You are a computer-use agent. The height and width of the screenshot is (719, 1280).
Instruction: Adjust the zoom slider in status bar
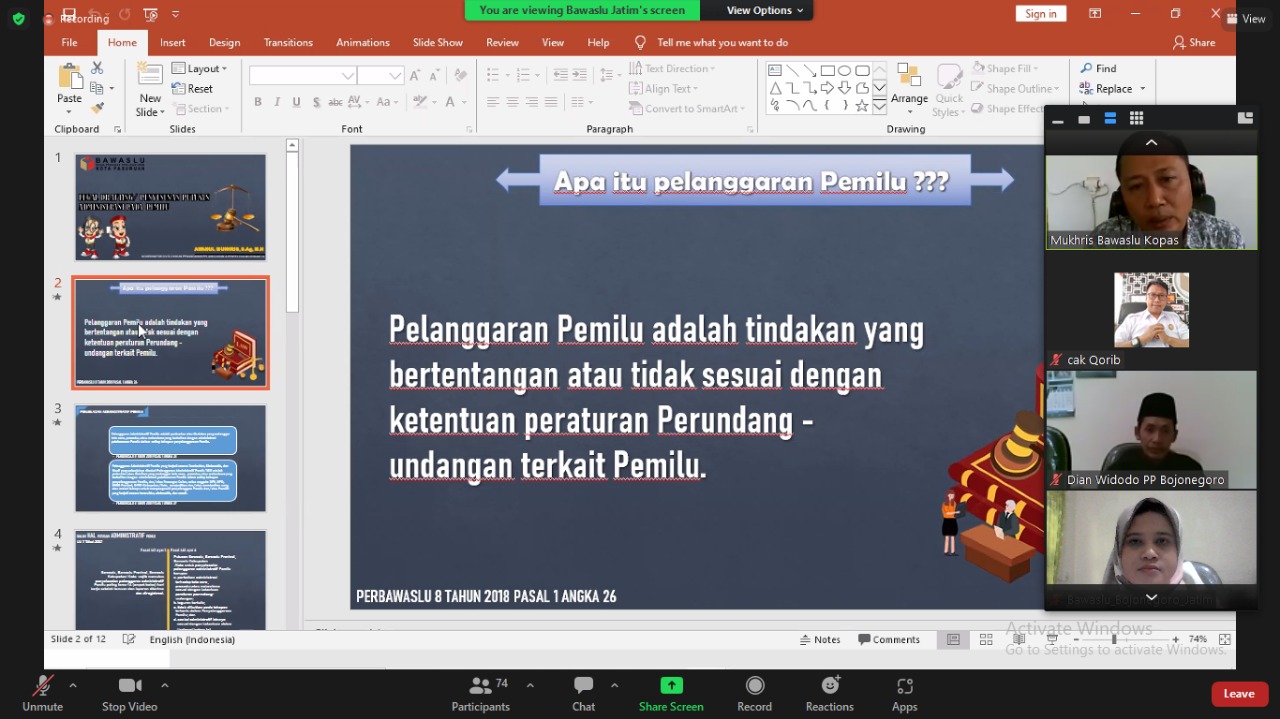[1114, 640]
